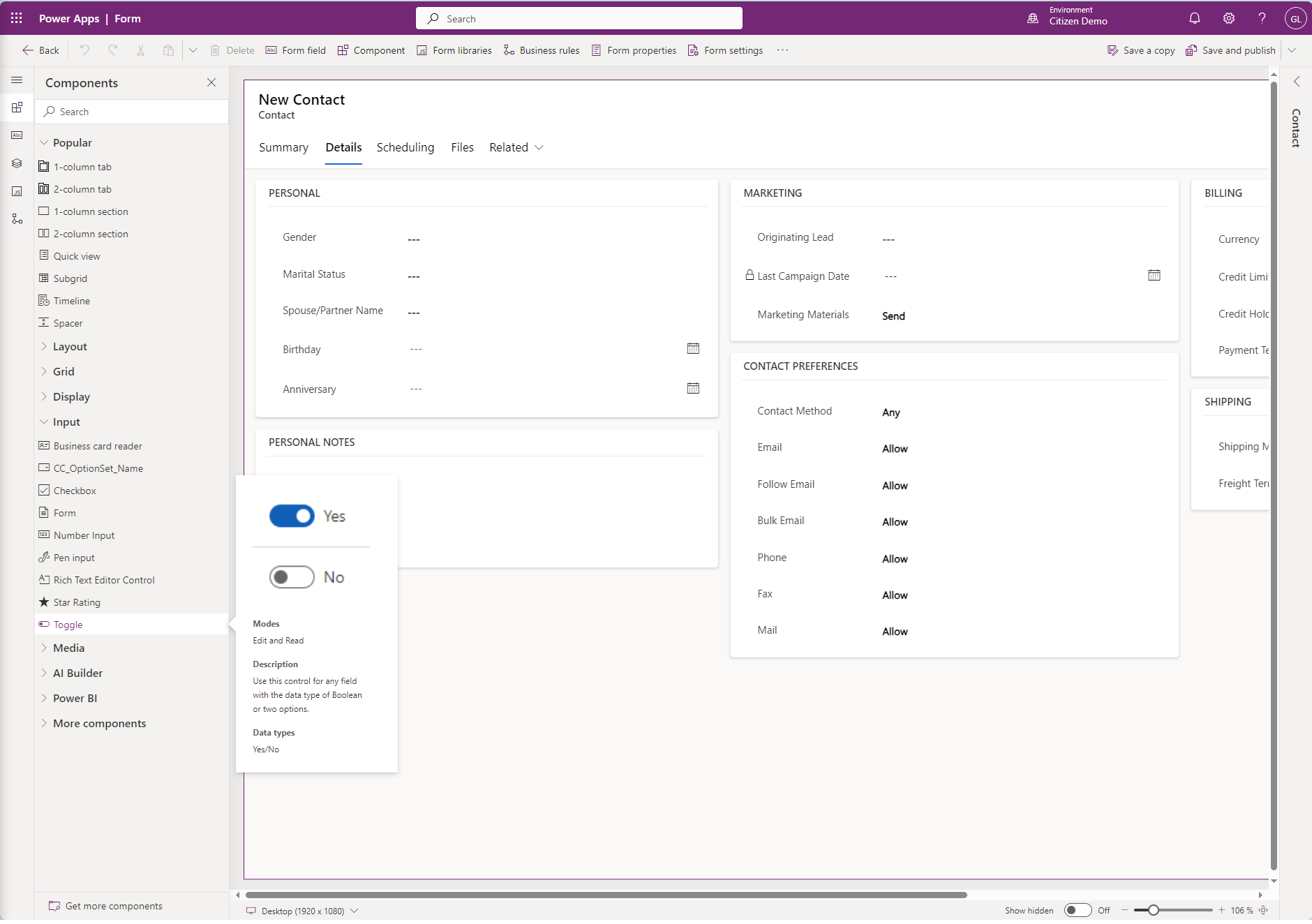Toggle Show hidden switch to On
1312x924 pixels.
pyautogui.click(x=1077, y=910)
